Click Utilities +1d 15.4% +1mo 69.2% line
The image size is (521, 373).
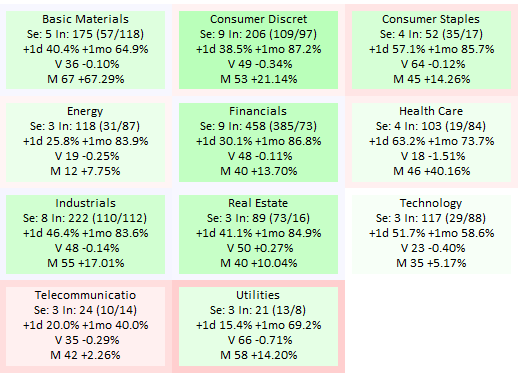pos(258,325)
